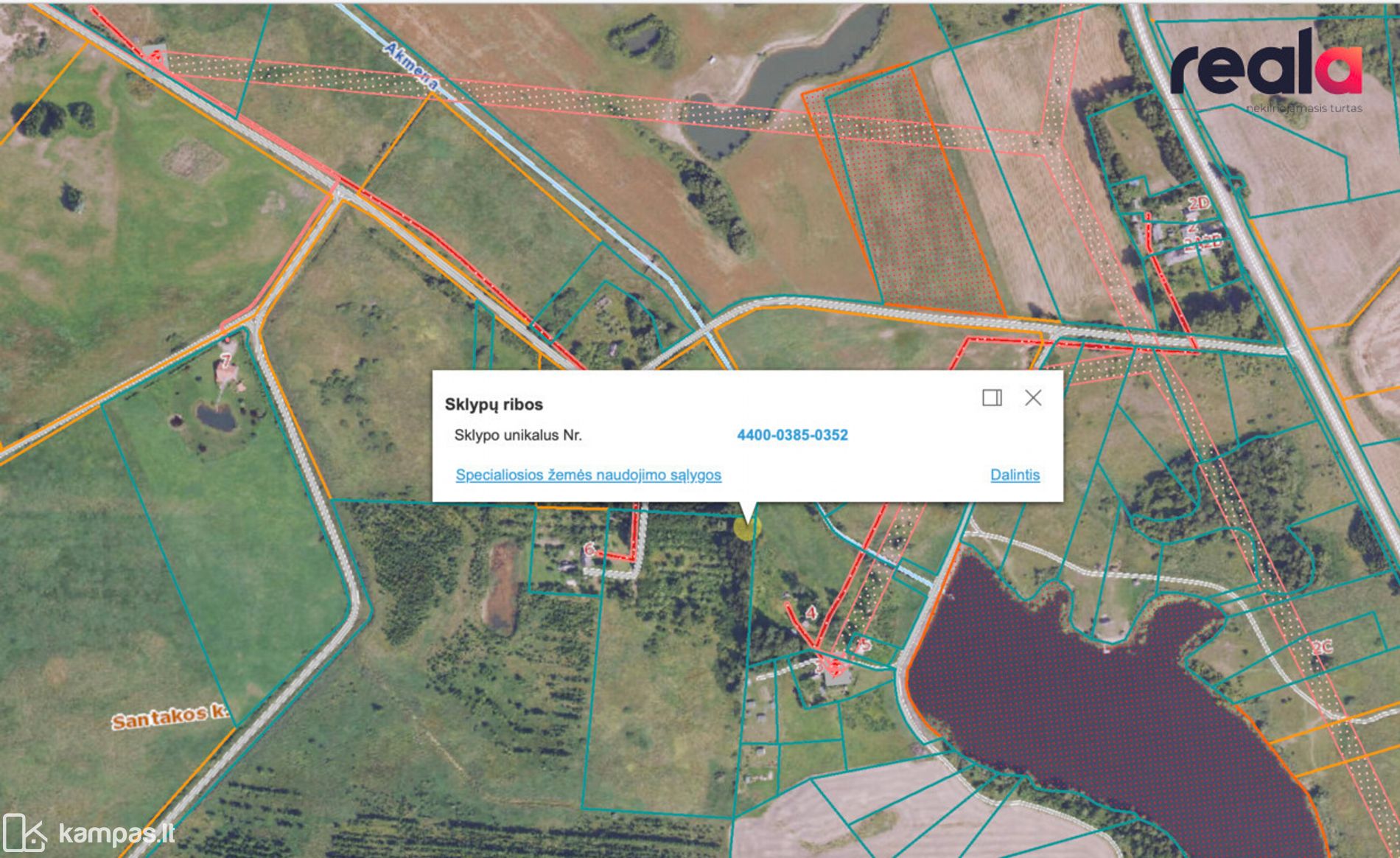Click the Santakos k. map label
The height and width of the screenshot is (858, 1400).
click(169, 716)
